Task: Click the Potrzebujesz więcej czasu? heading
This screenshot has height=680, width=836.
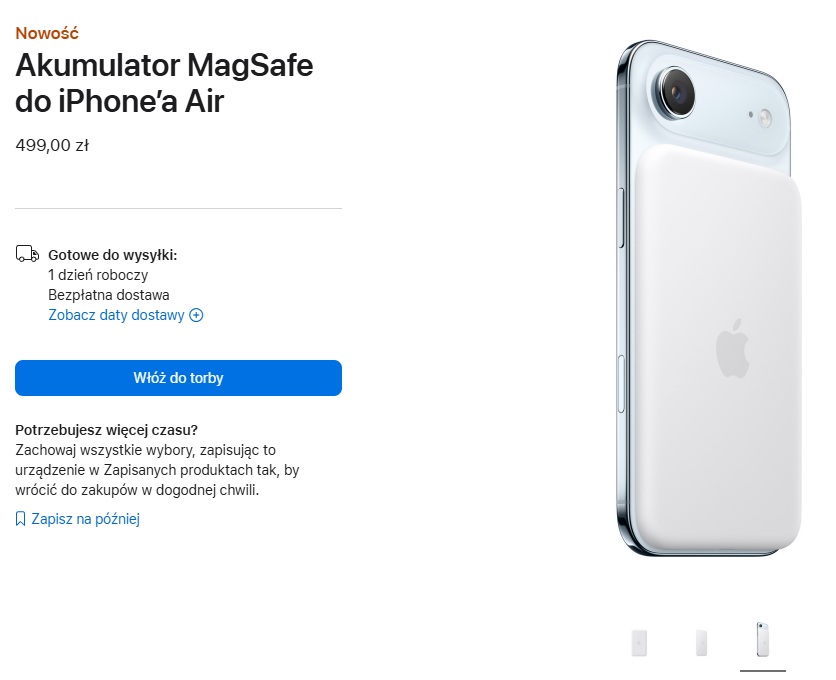Action: click(106, 430)
